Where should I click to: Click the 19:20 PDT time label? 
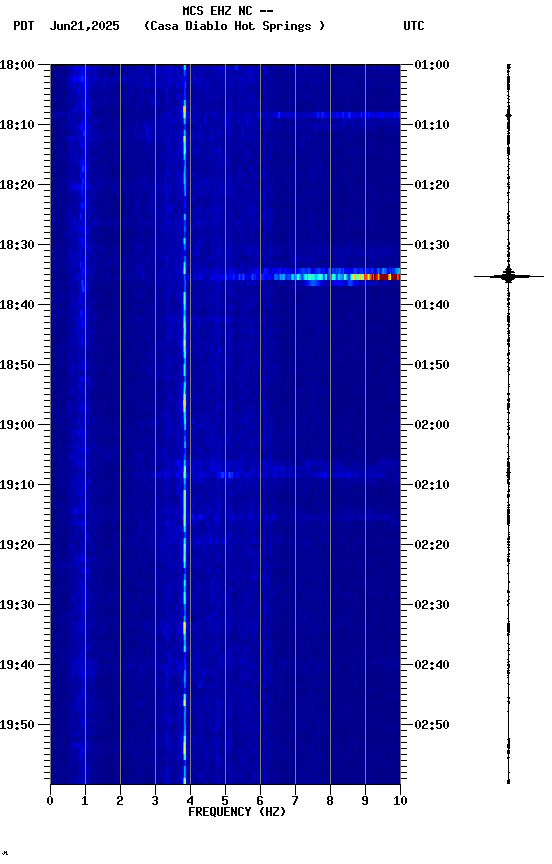pyautogui.click(x=17, y=545)
